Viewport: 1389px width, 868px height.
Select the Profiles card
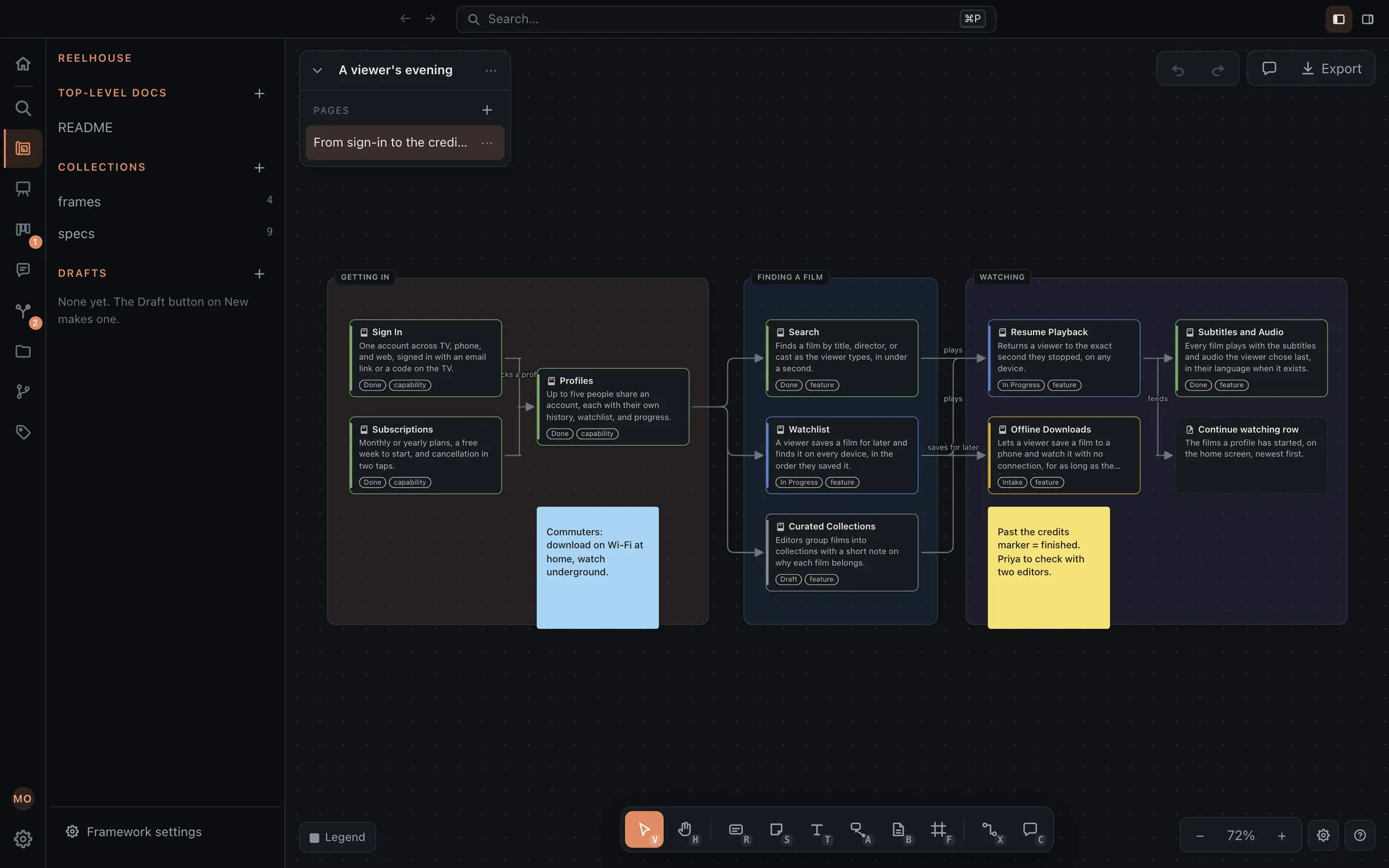[x=613, y=407]
